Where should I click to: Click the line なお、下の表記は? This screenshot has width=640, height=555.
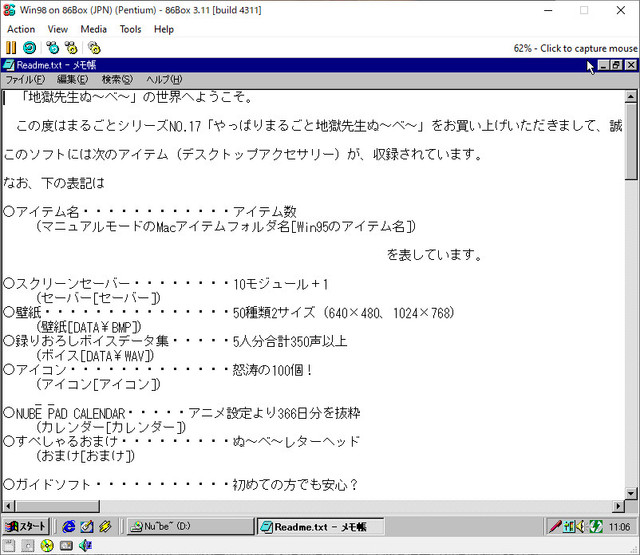tap(54, 183)
